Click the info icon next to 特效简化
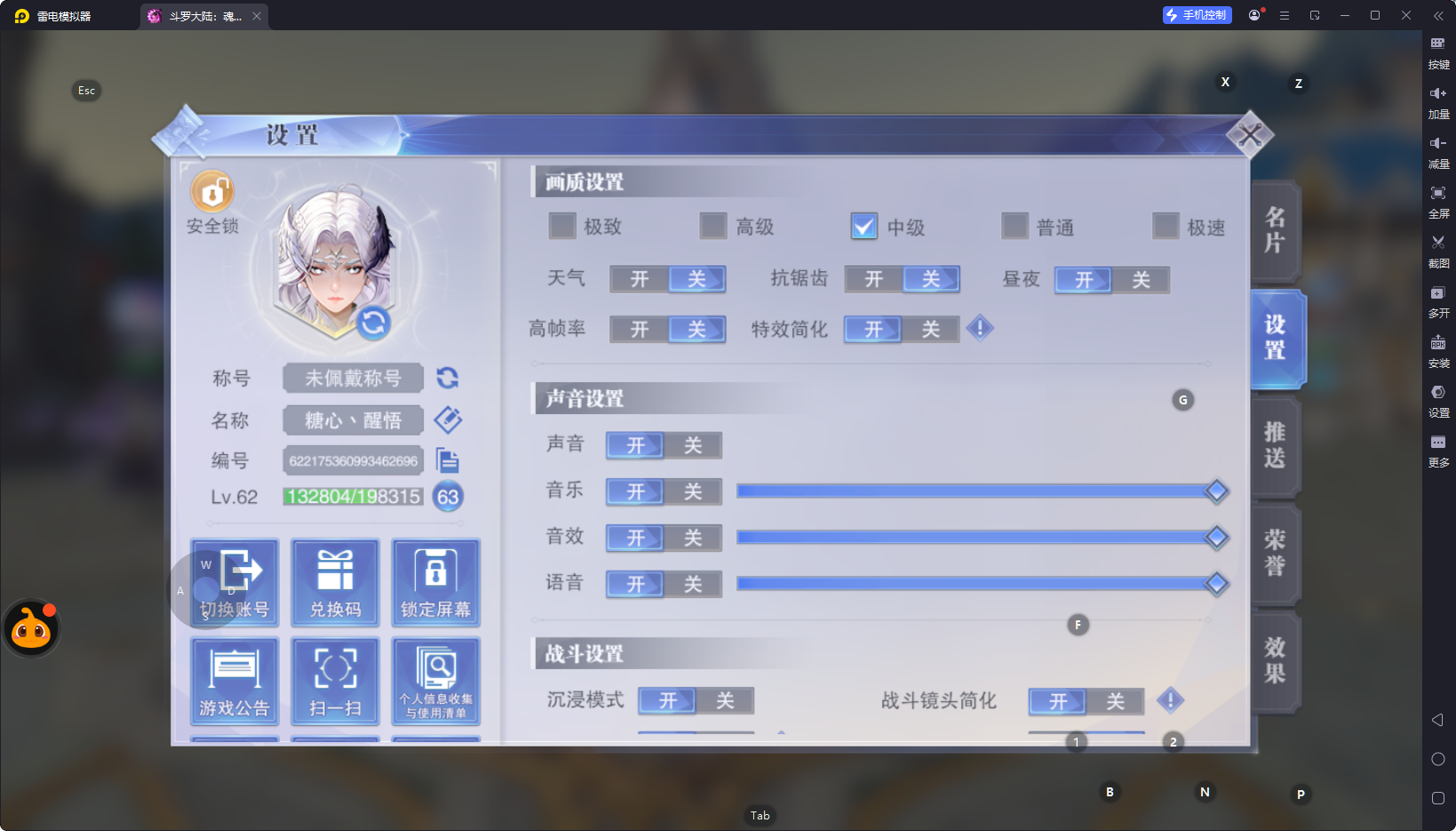Viewport: 1456px width, 831px height. pos(980,328)
